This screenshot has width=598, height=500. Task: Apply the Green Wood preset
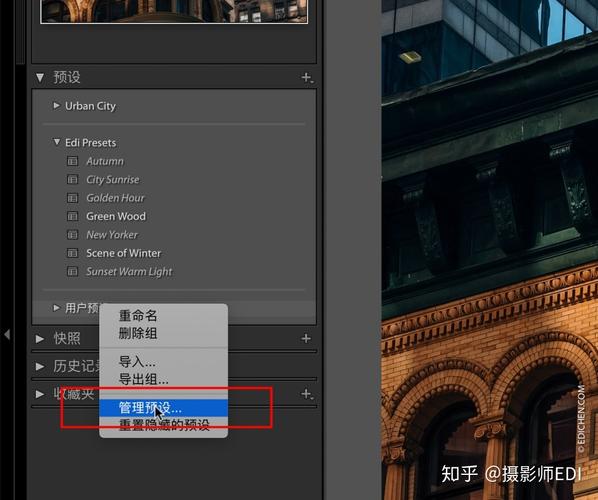(116, 216)
